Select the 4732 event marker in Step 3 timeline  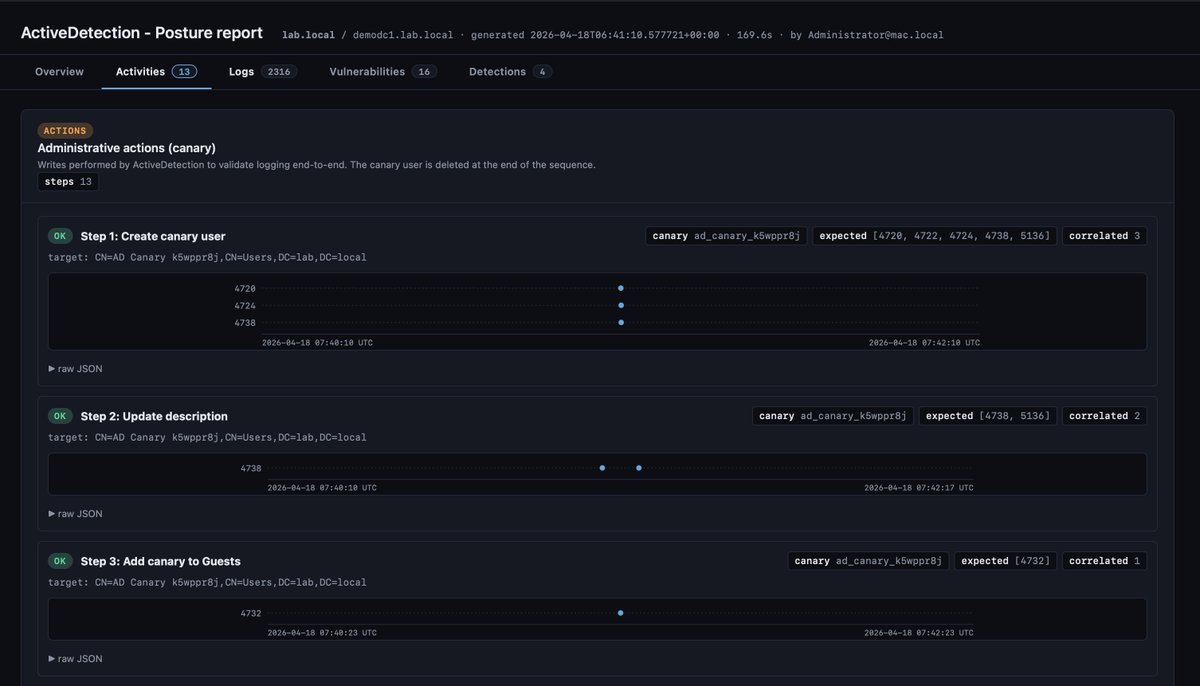[x=620, y=613]
